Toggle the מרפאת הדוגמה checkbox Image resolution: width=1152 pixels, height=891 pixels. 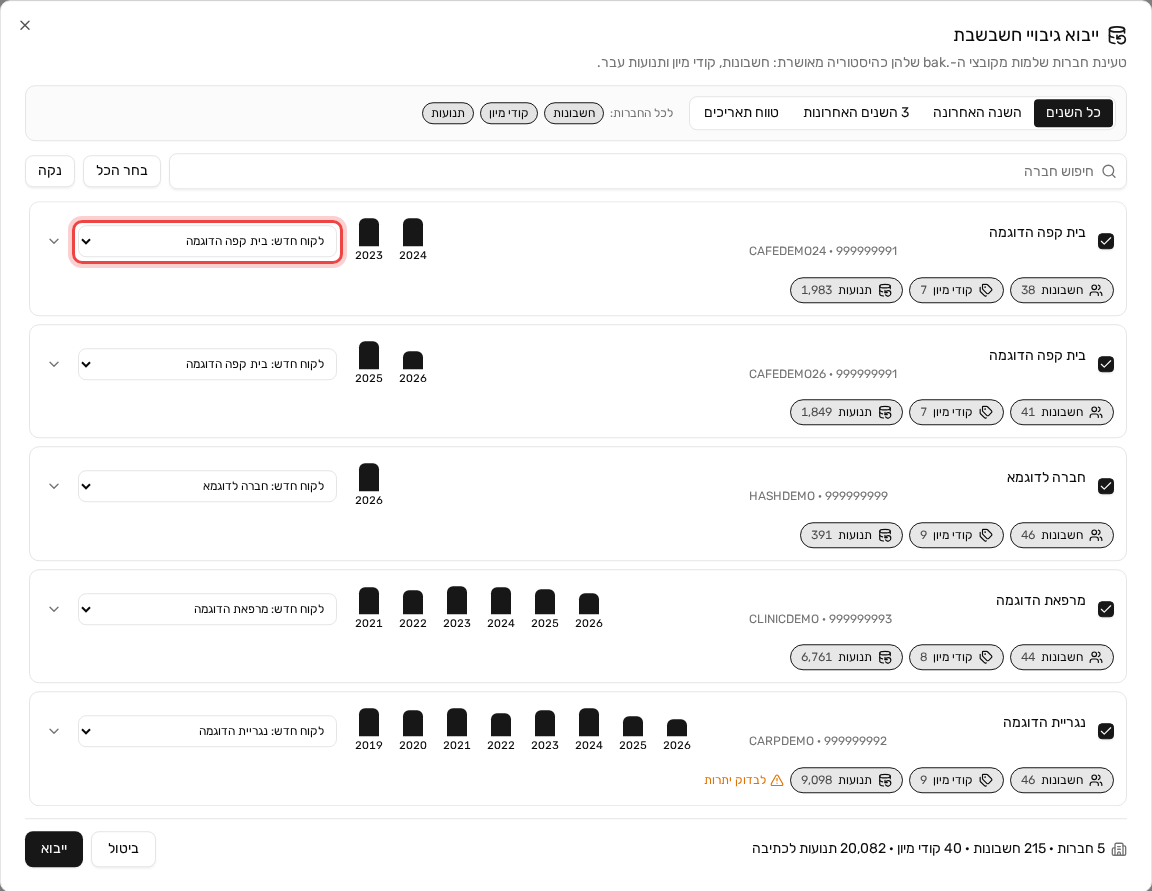(1106, 609)
